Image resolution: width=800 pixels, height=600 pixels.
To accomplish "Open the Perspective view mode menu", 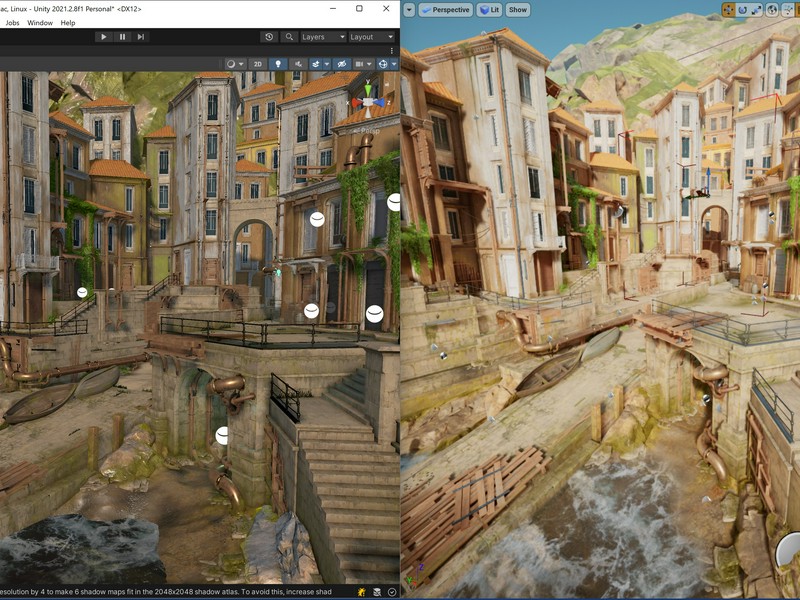I will point(445,10).
